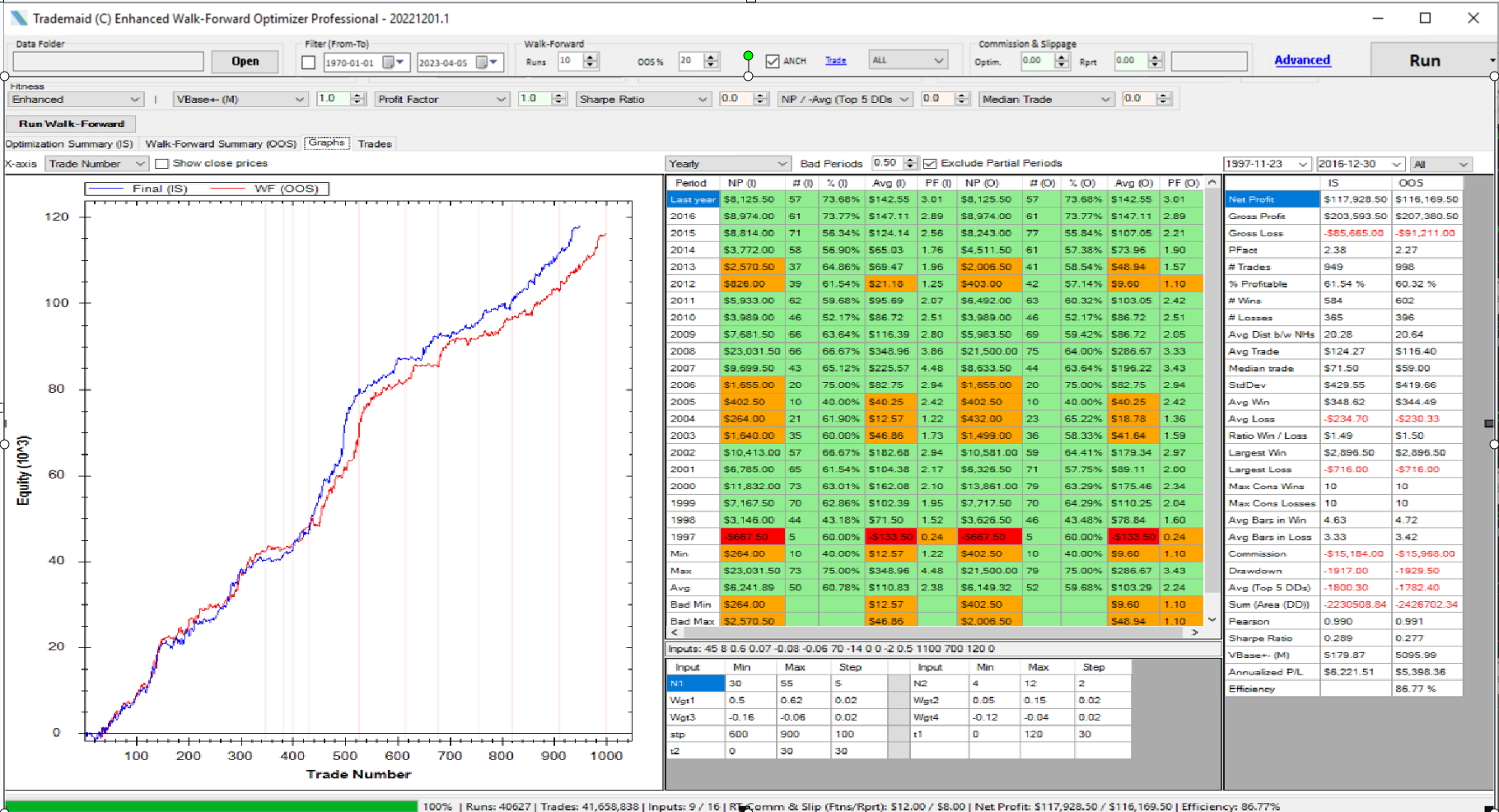Open the Trade Number X-axis dropdown
Screen dimensions: 1499x812
(140, 164)
